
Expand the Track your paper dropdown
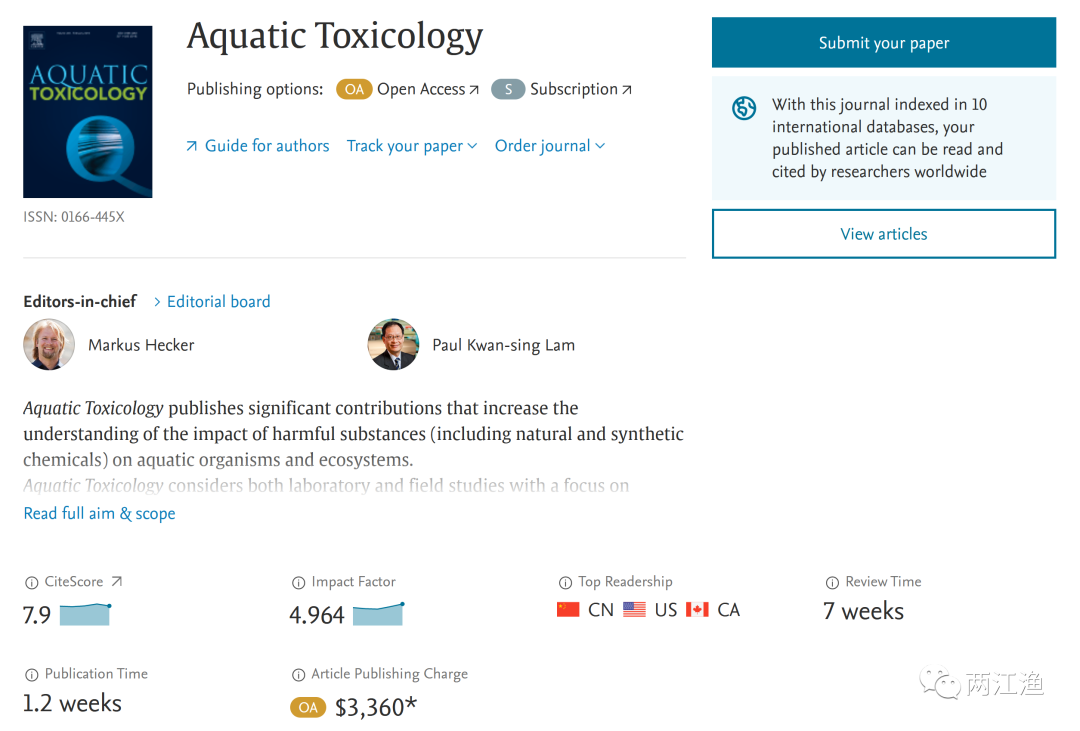[x=411, y=146]
